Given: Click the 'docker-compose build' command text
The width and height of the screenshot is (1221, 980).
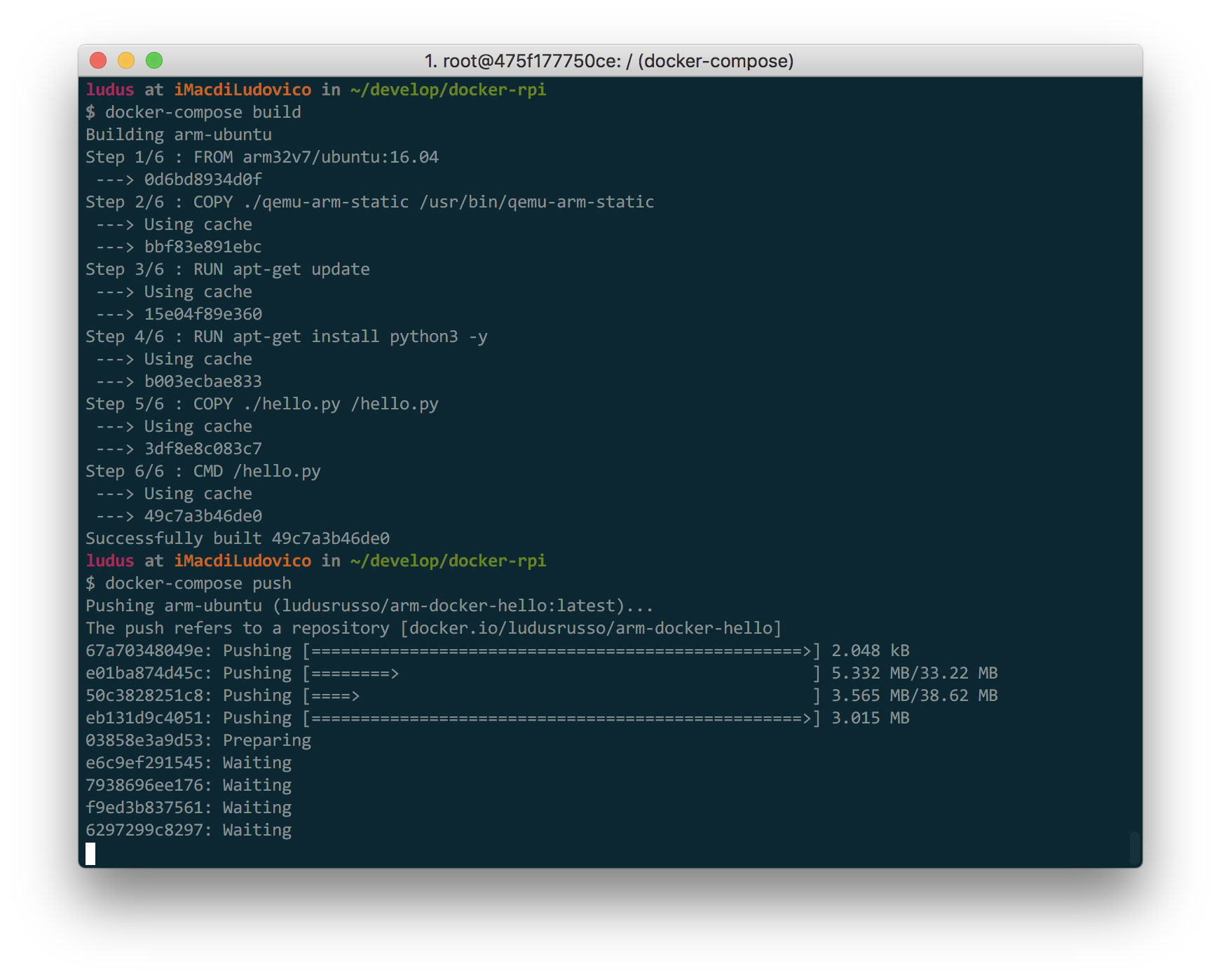Looking at the screenshot, I should [x=203, y=112].
